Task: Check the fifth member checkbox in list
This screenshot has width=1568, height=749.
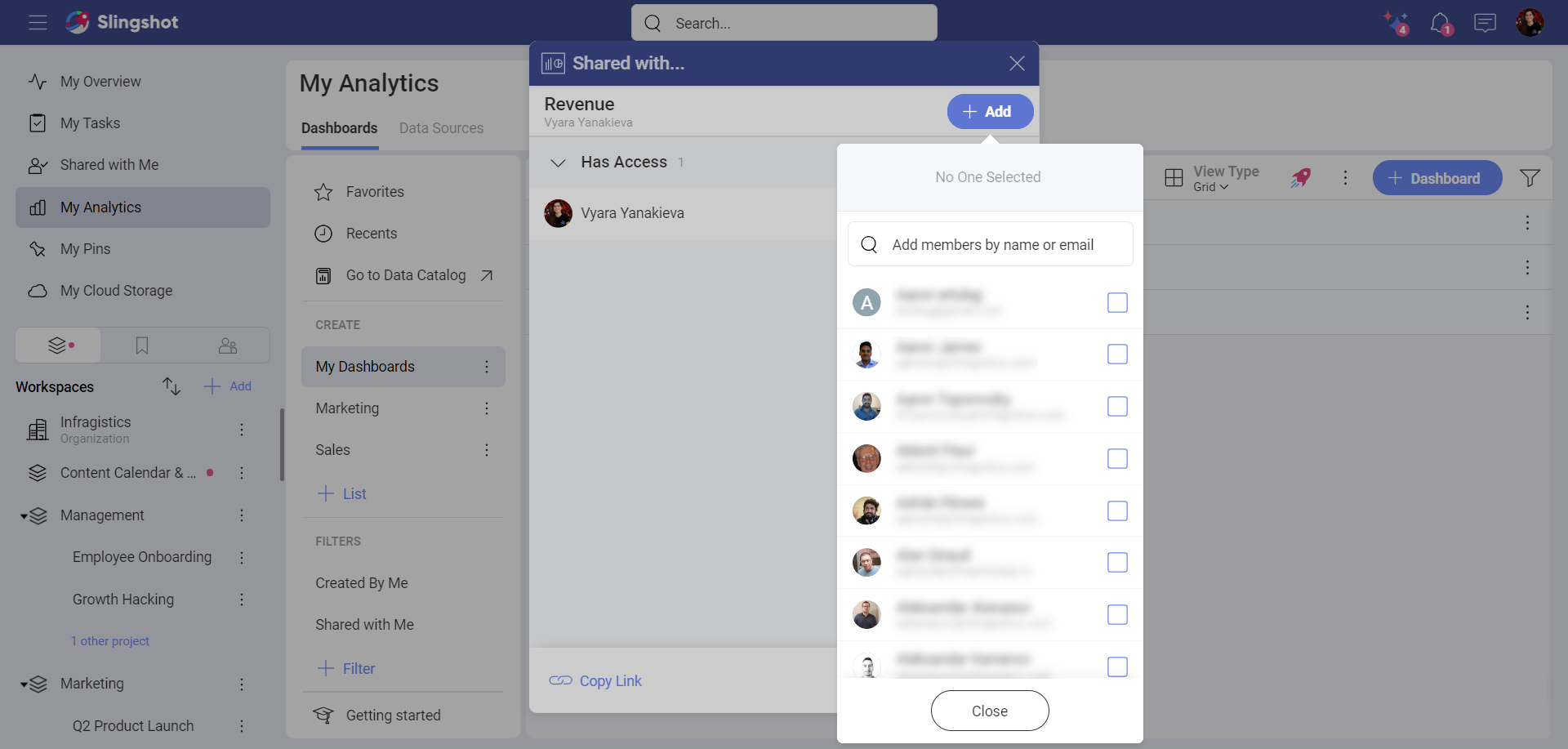Action: click(x=1117, y=510)
